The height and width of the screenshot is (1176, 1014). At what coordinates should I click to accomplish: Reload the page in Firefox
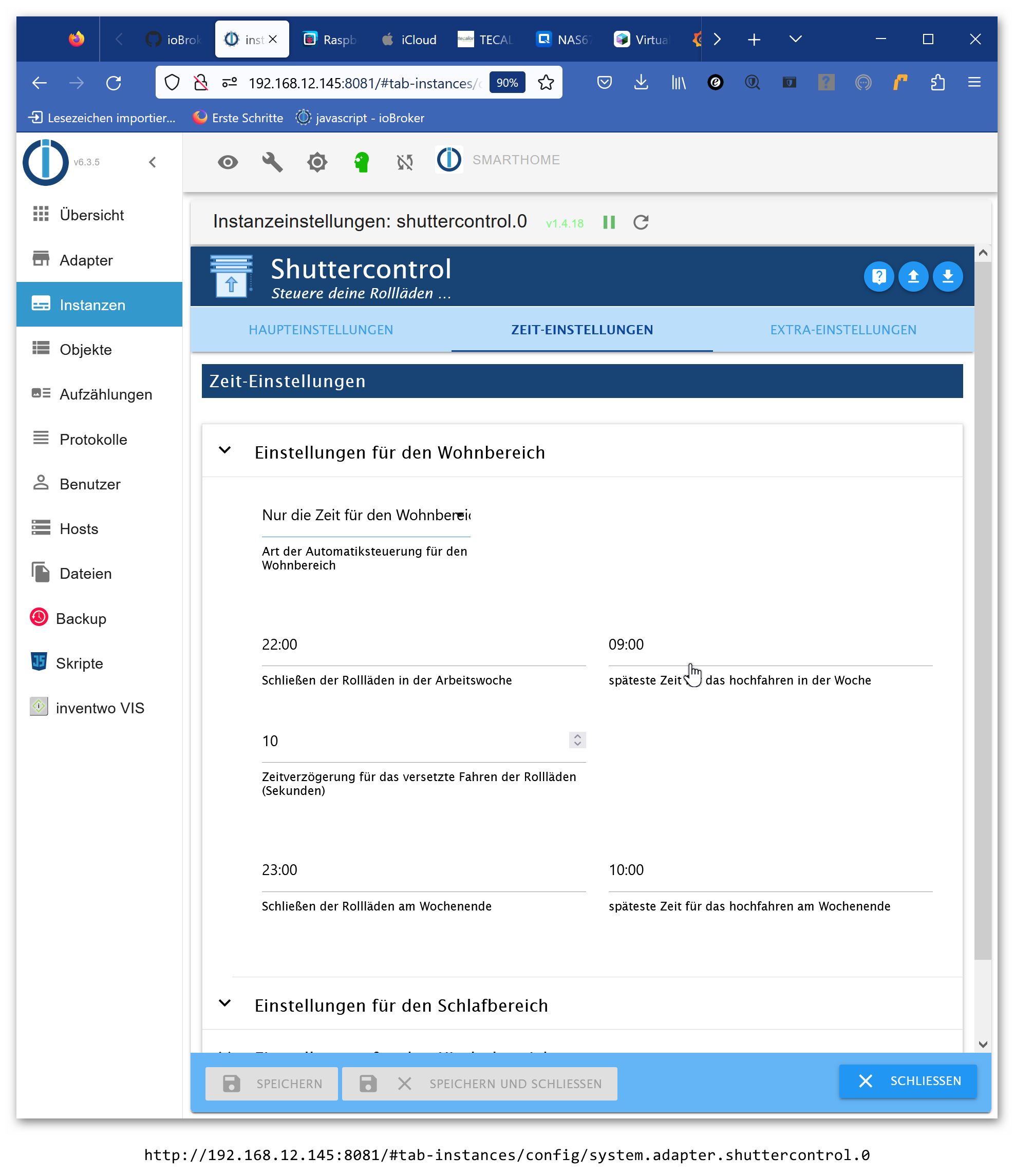click(x=114, y=83)
